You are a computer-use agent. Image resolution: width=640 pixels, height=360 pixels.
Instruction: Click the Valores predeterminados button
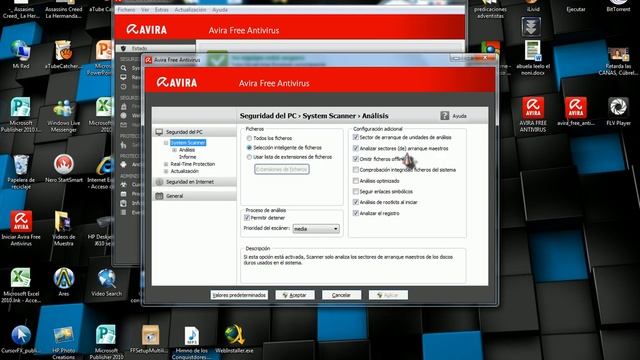(x=239, y=295)
